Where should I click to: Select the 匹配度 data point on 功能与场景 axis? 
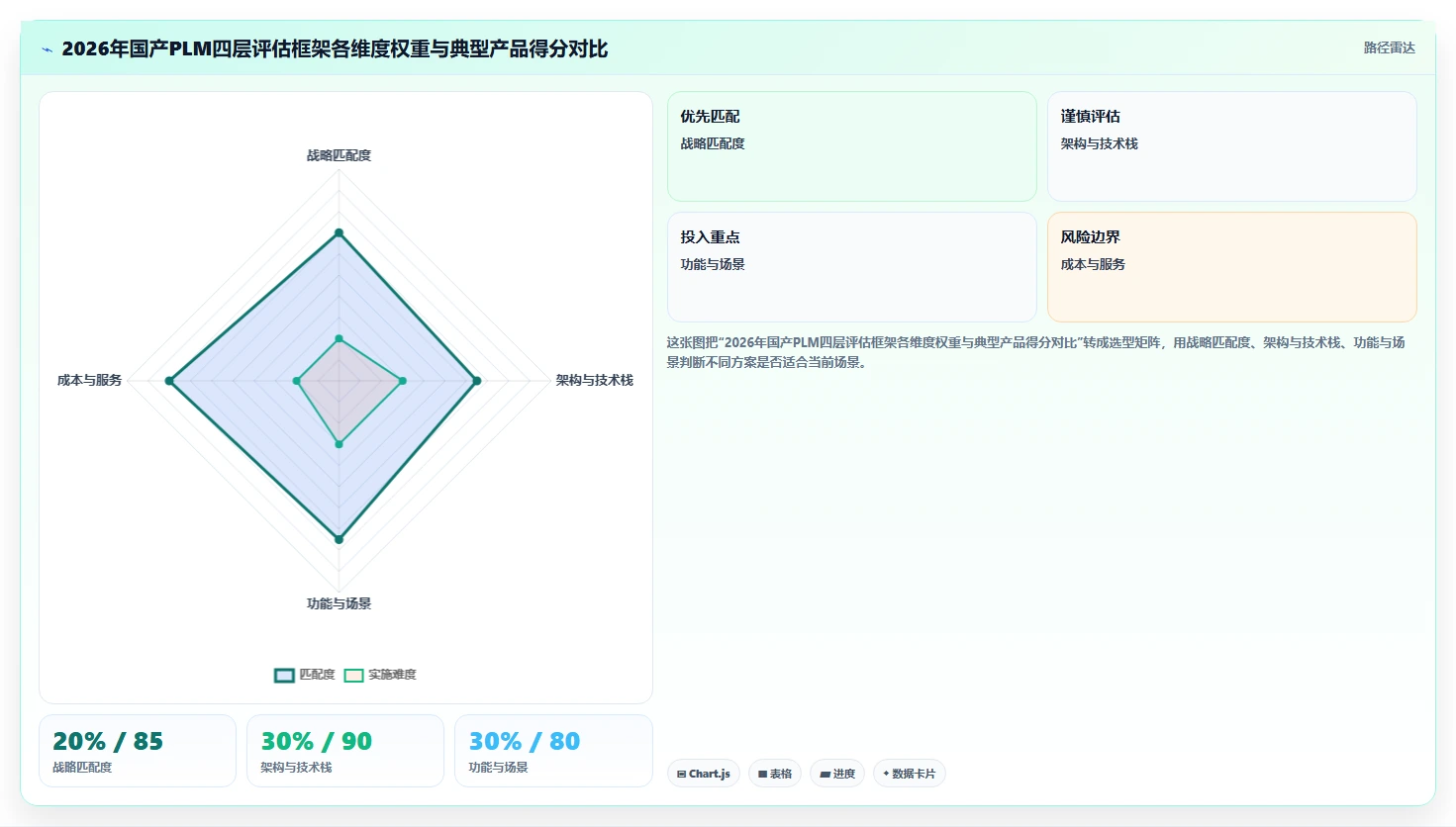339,539
